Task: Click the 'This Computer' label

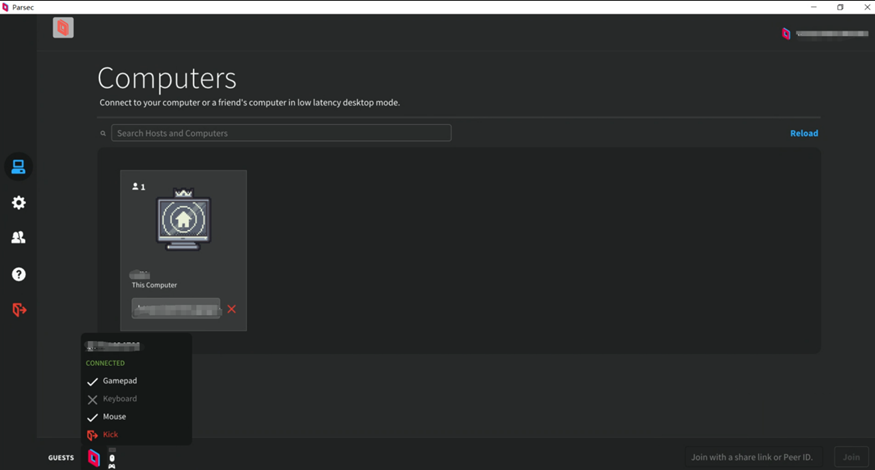Action: (x=154, y=285)
